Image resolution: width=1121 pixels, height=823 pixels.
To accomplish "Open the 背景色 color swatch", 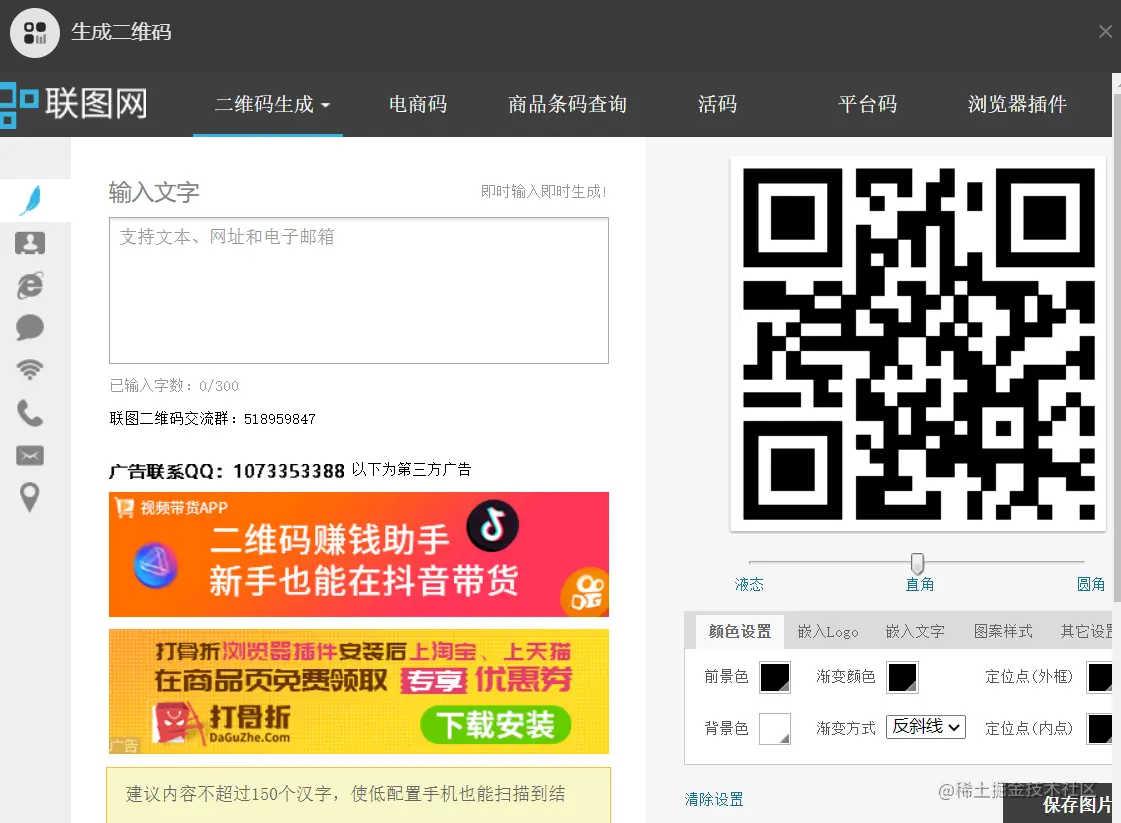I will 775,729.
